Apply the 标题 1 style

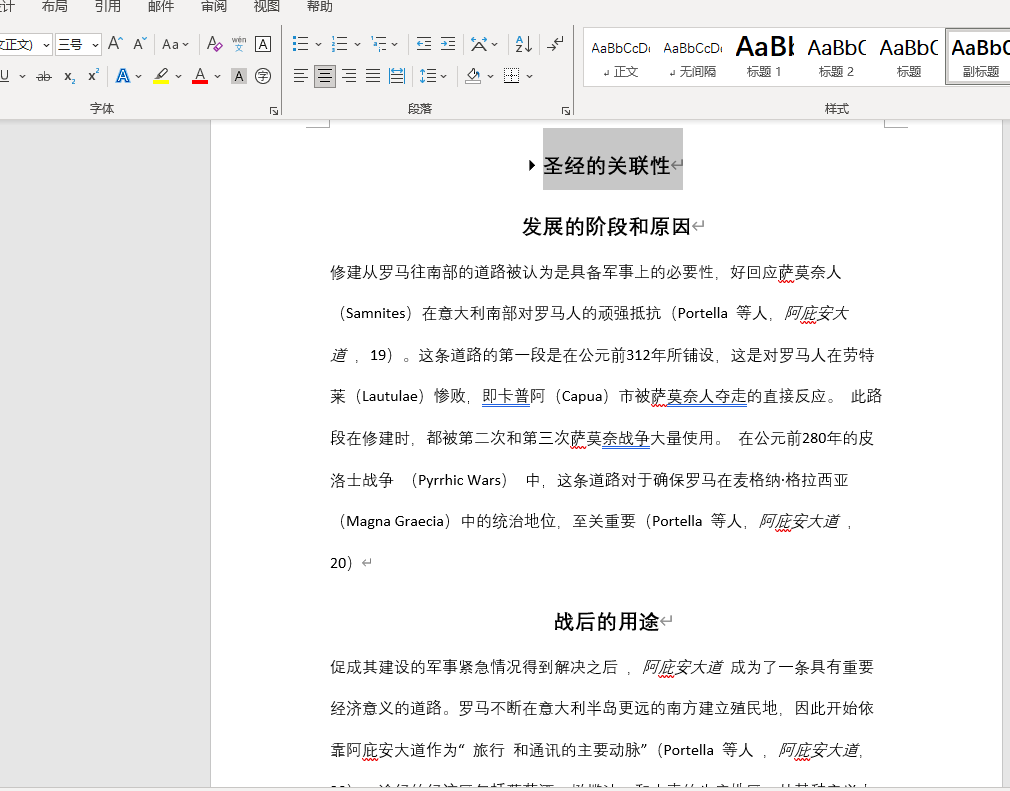(x=765, y=57)
